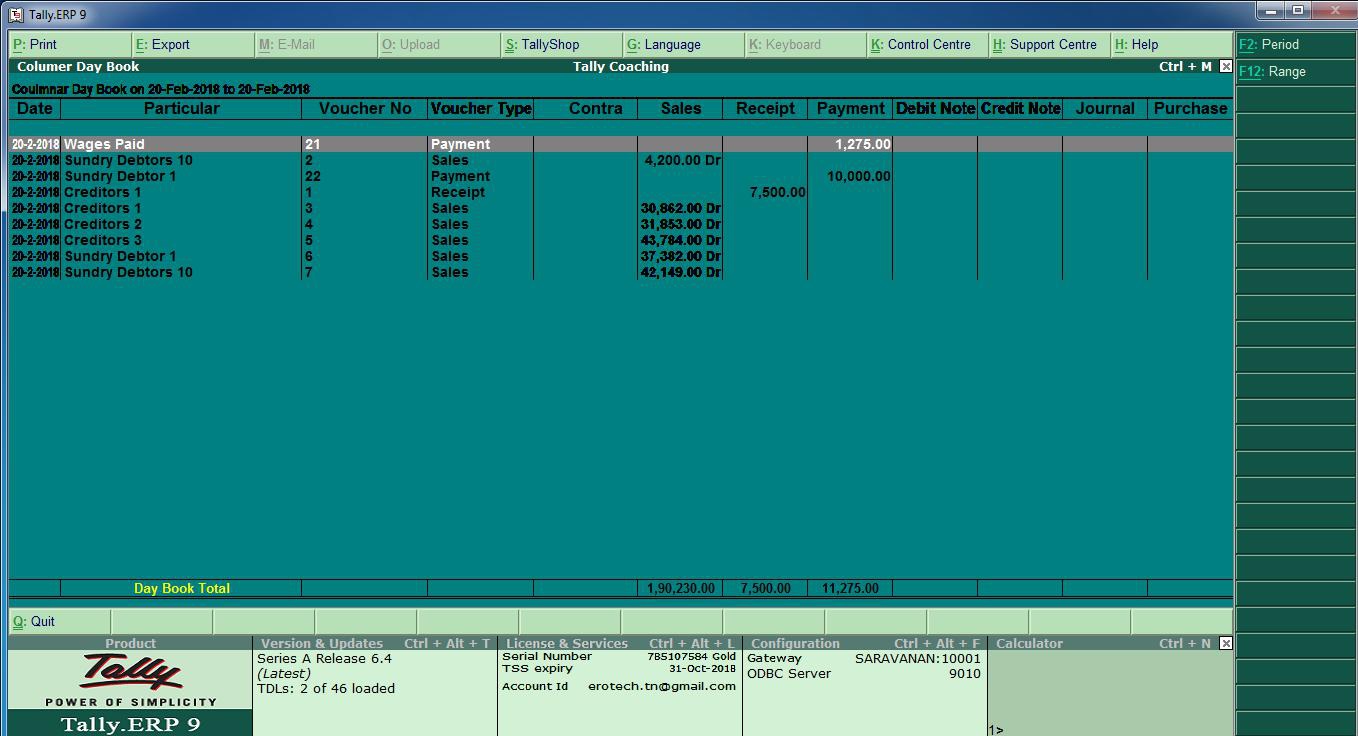1358x736 pixels.
Task: Click the 1,275.00 payment amount
Action: coord(863,144)
